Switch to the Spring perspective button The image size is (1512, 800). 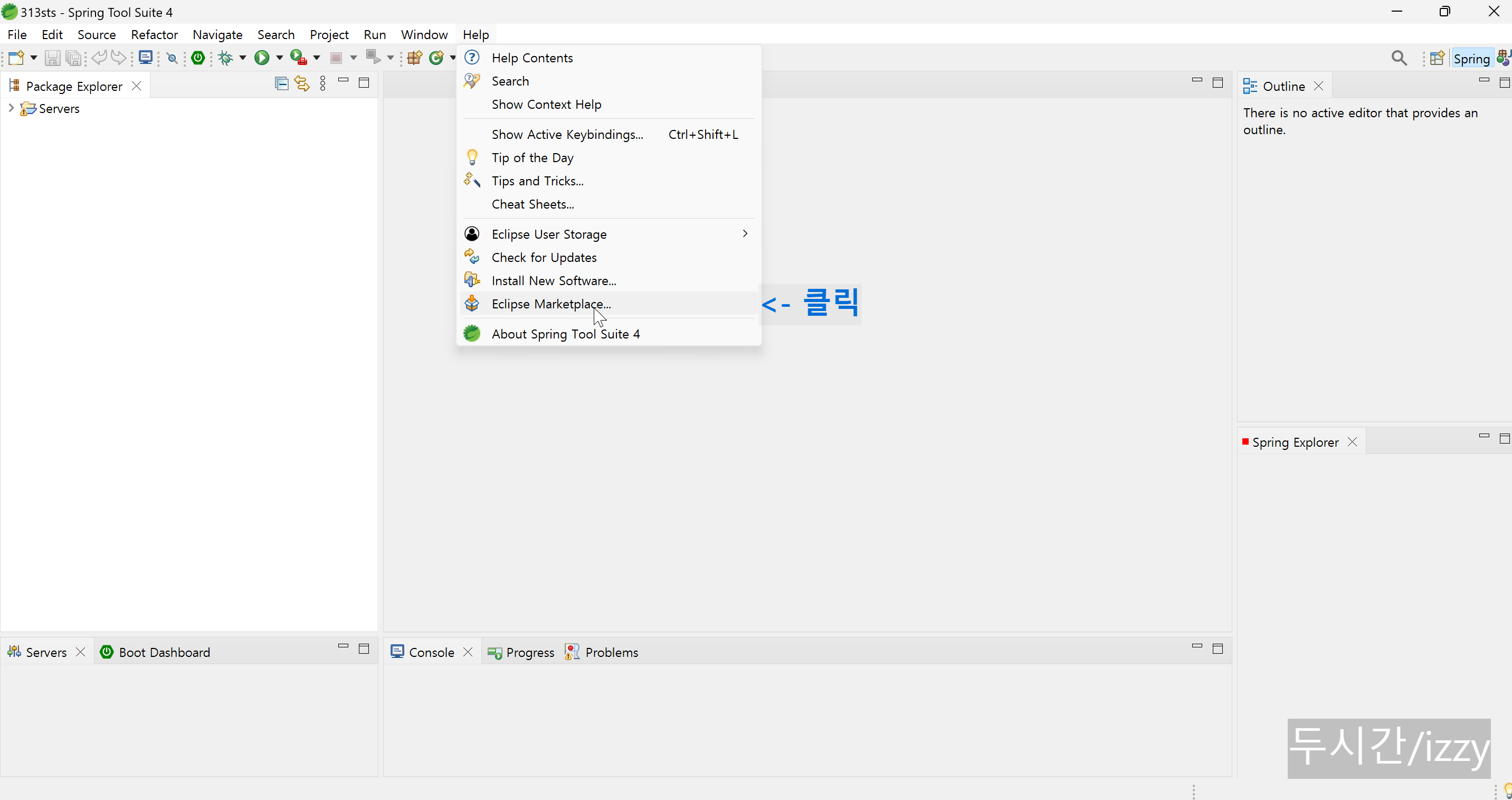(1471, 59)
